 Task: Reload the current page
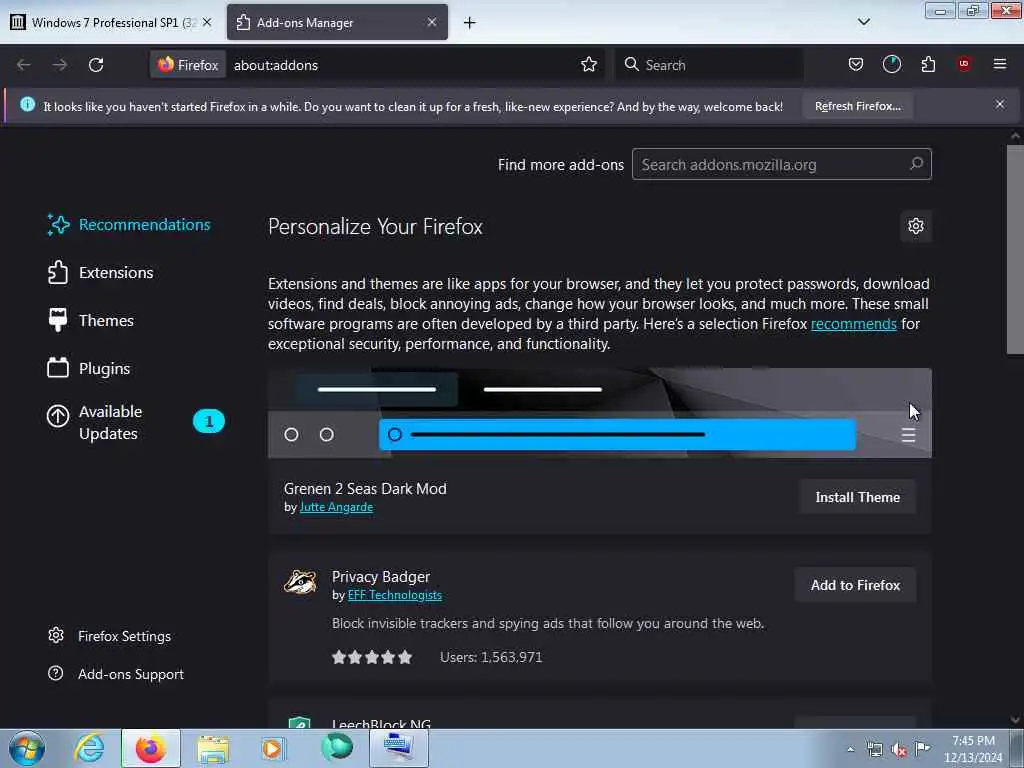96,65
